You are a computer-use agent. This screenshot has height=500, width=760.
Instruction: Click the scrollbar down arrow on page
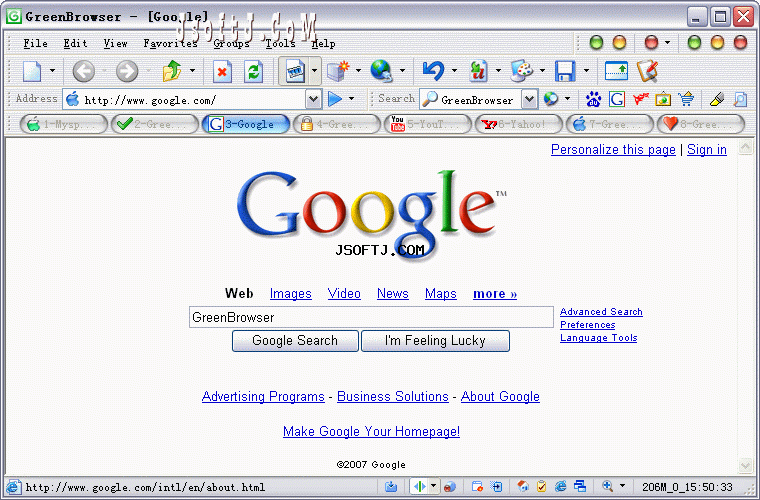coord(745,466)
